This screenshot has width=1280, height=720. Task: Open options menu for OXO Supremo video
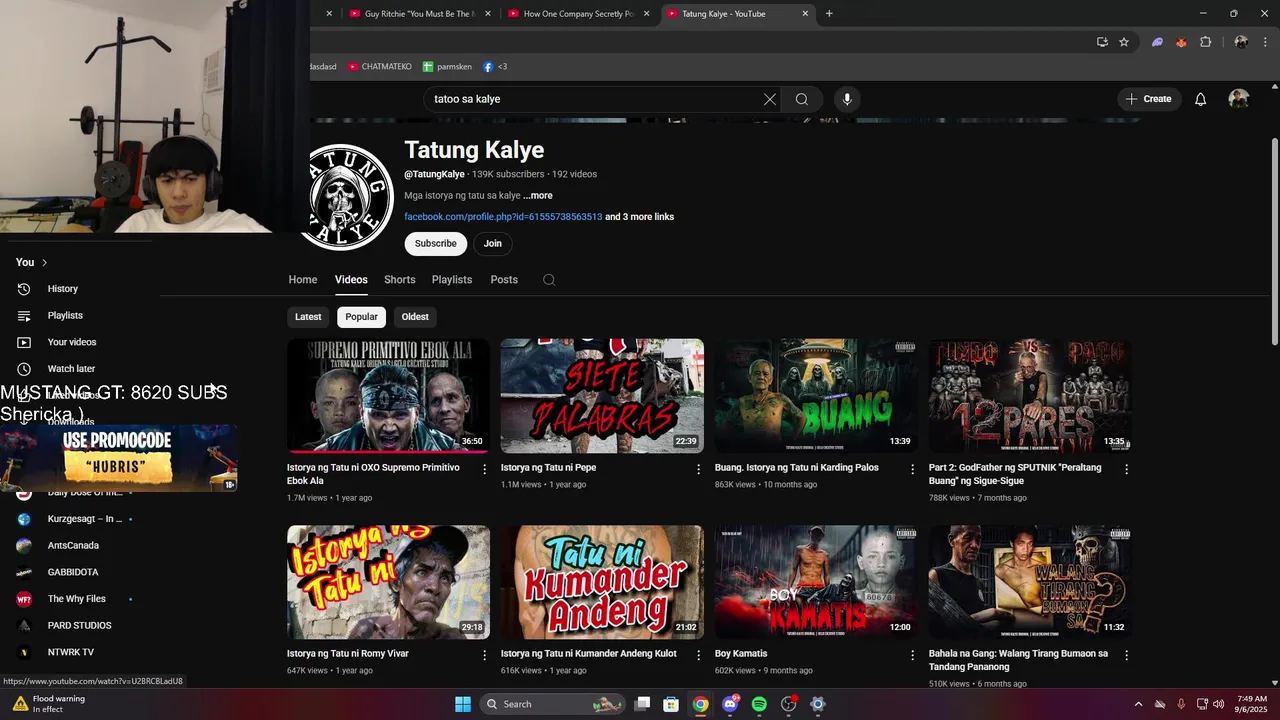[x=485, y=469]
